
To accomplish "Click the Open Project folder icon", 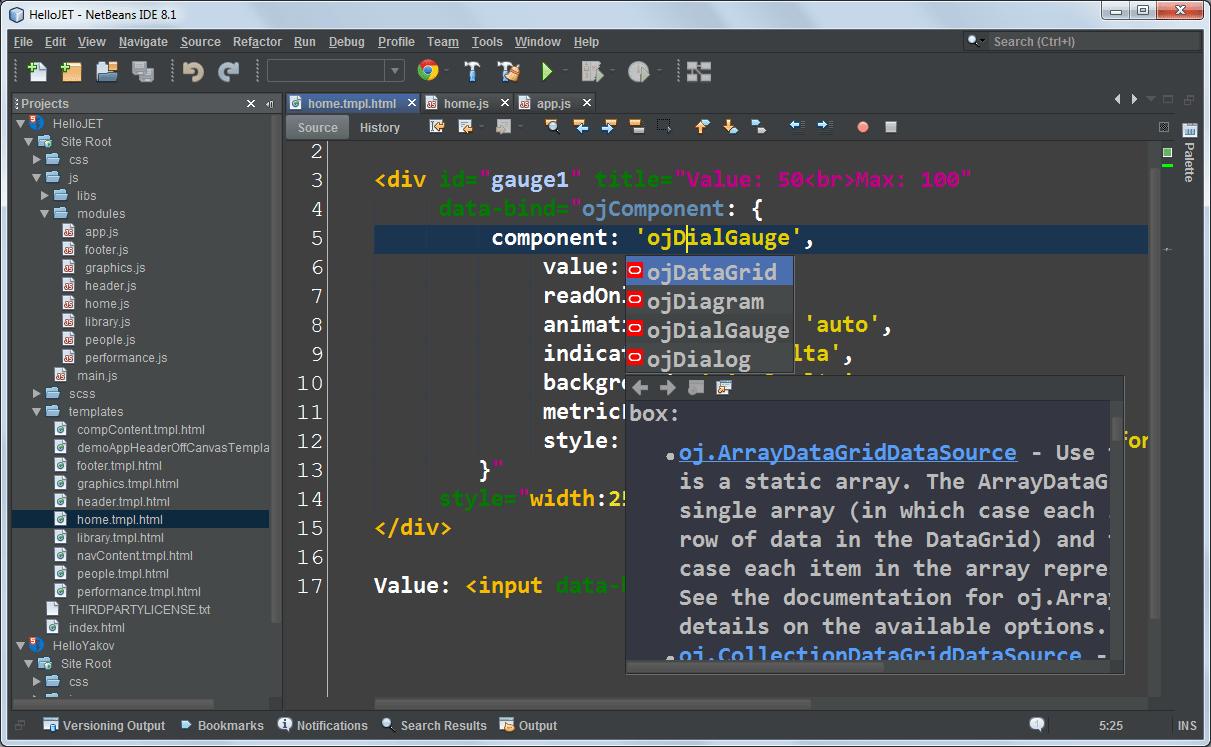I will pyautogui.click(x=107, y=71).
